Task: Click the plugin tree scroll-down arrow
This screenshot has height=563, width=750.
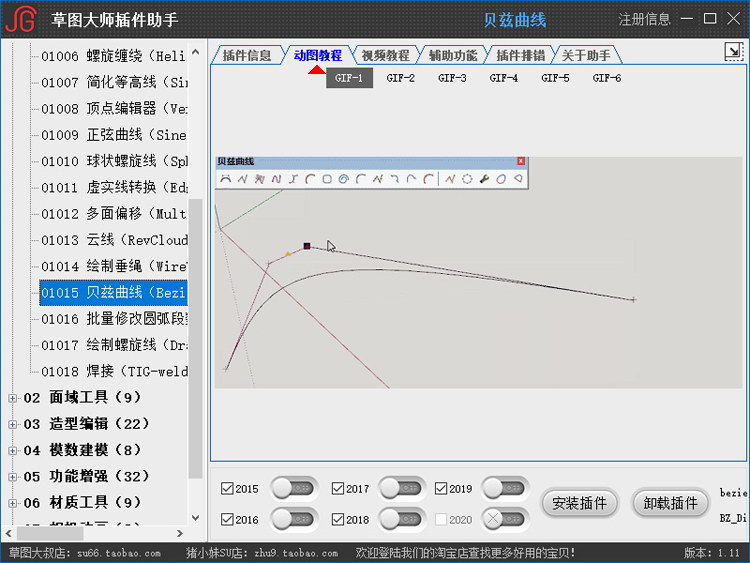Action: 196,518
